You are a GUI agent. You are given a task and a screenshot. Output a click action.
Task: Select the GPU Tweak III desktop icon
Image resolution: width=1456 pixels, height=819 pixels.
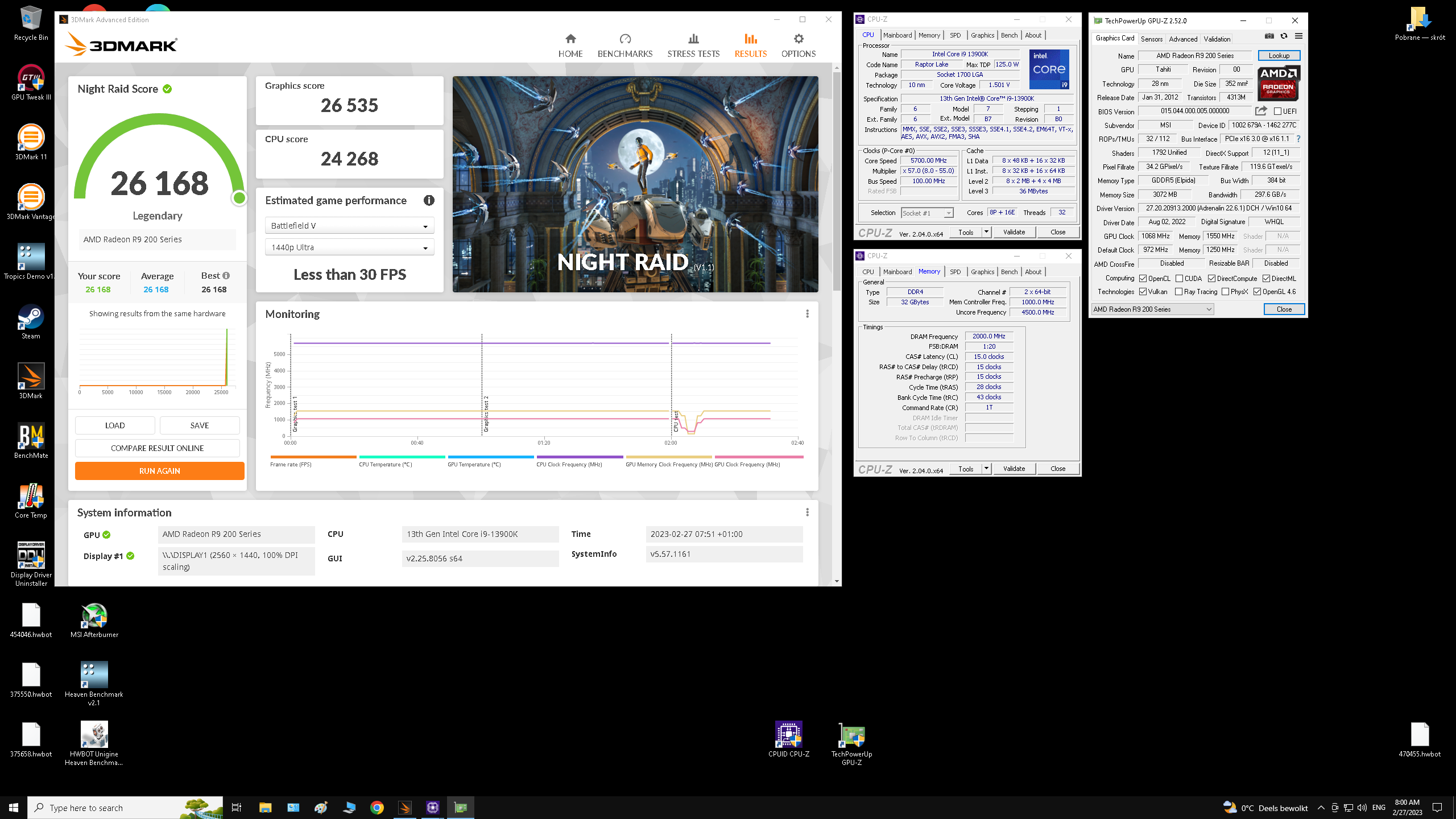[x=31, y=84]
